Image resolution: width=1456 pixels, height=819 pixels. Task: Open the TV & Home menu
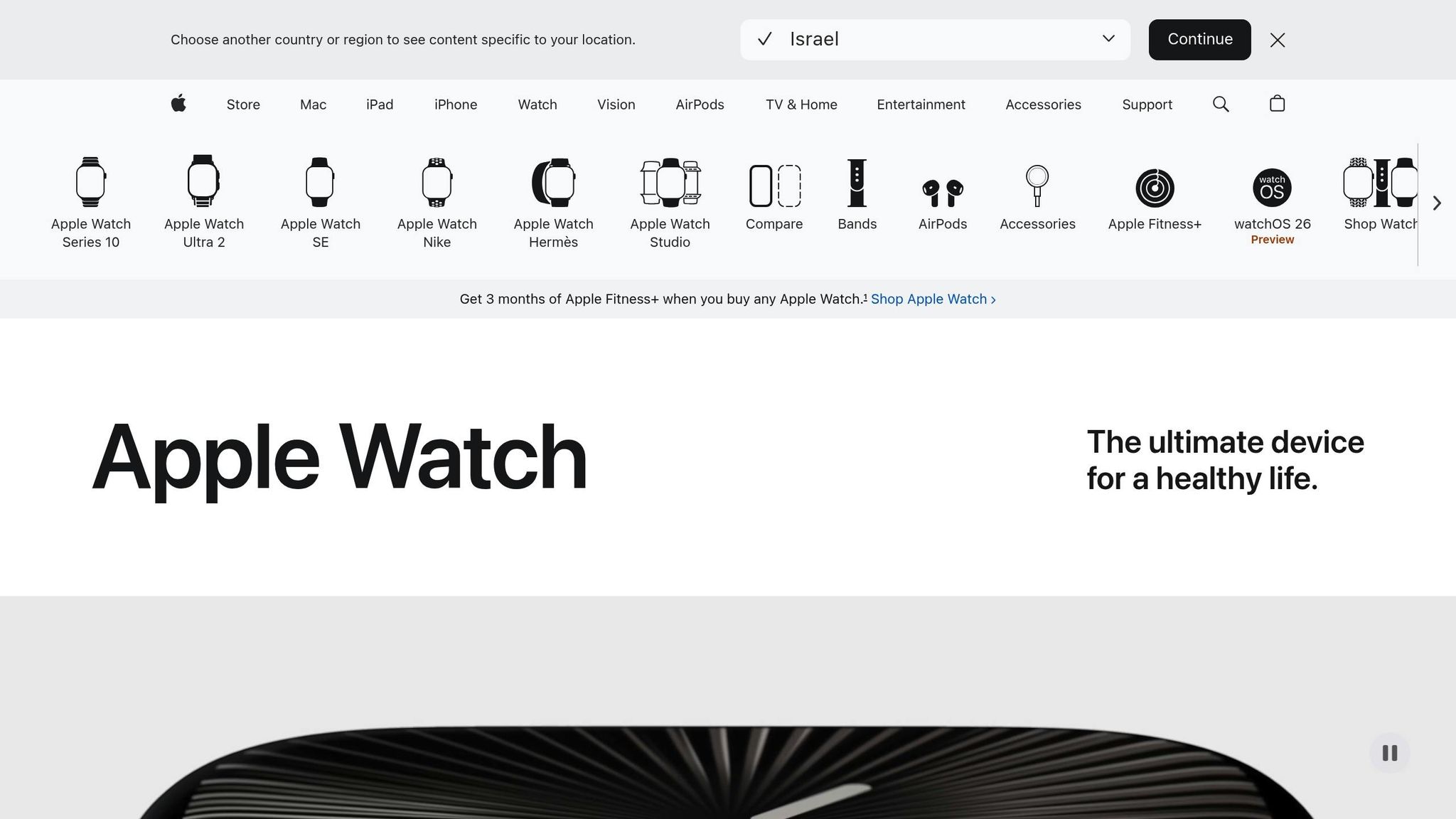click(801, 105)
